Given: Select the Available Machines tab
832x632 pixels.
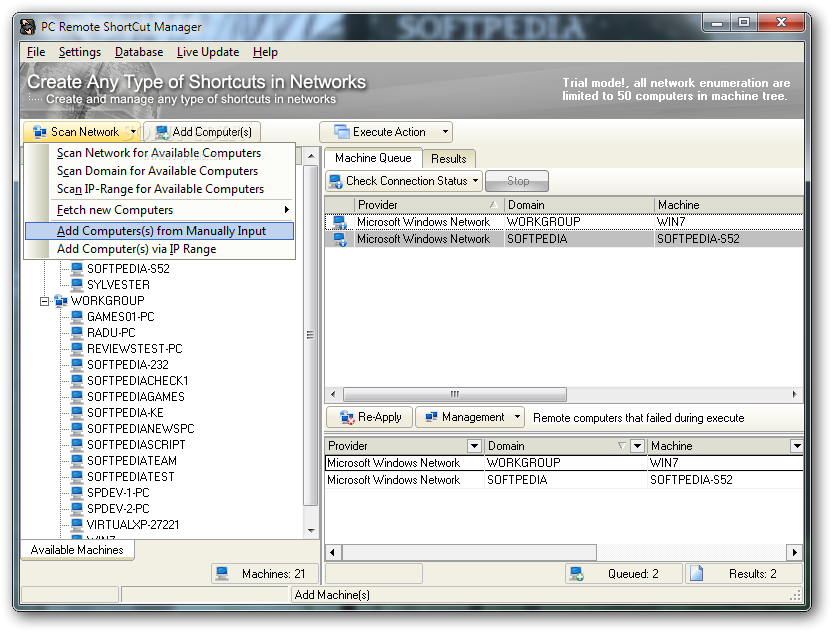Looking at the screenshot, I should point(77,550).
